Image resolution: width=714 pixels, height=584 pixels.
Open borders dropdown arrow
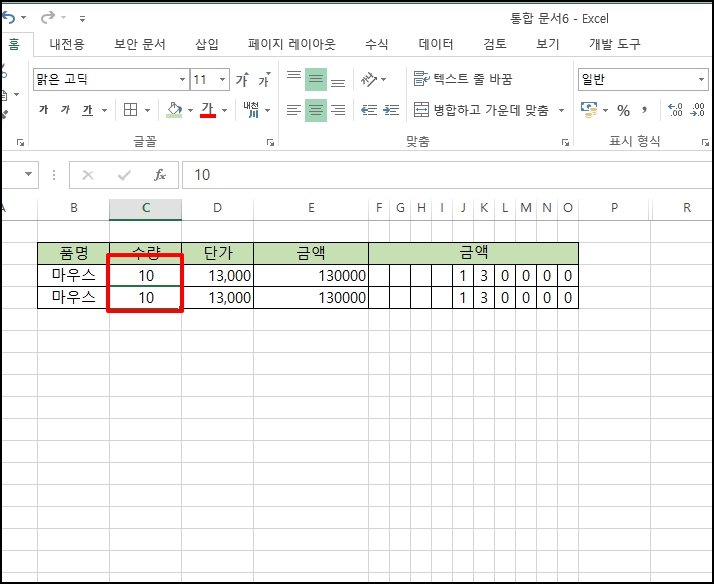pos(148,110)
